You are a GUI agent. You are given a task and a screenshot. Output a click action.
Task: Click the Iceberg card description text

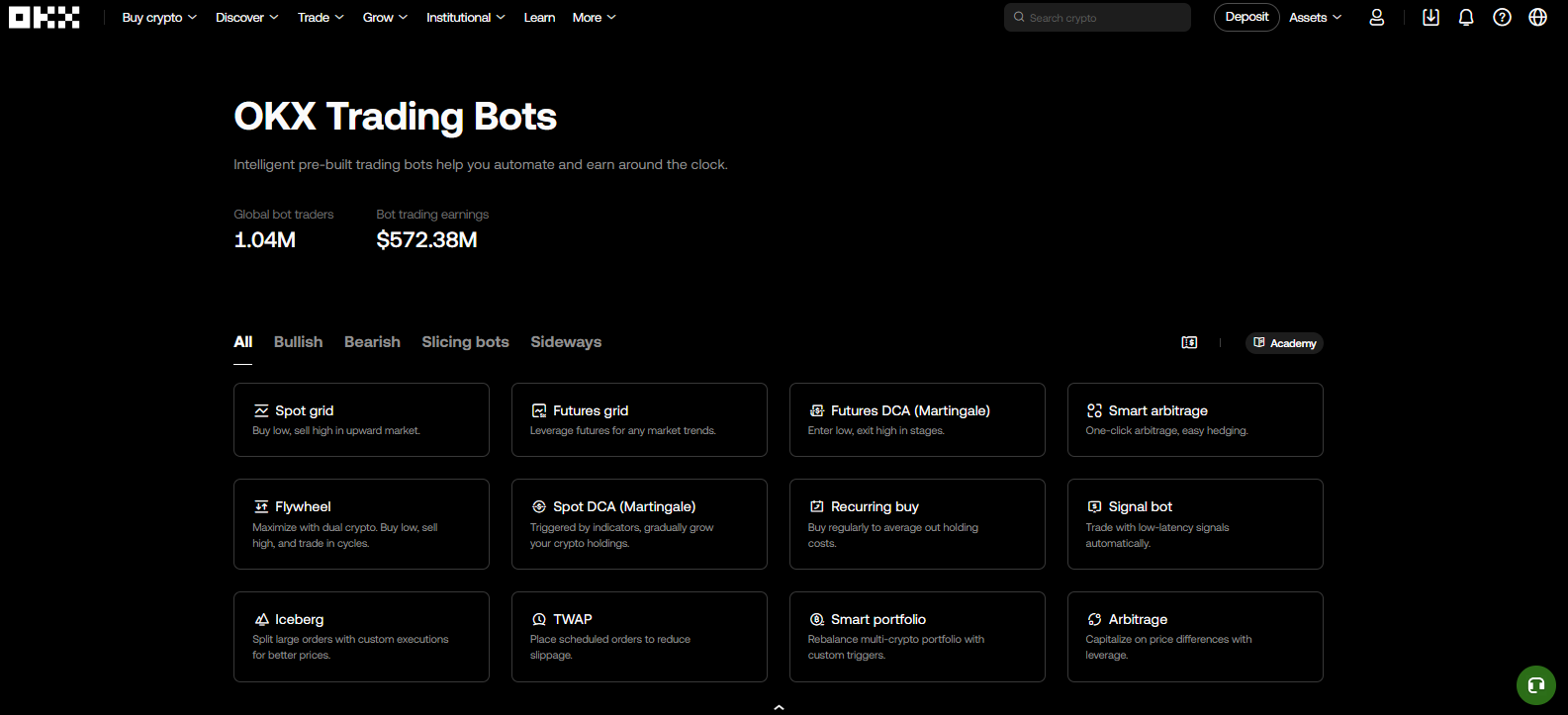click(x=350, y=647)
